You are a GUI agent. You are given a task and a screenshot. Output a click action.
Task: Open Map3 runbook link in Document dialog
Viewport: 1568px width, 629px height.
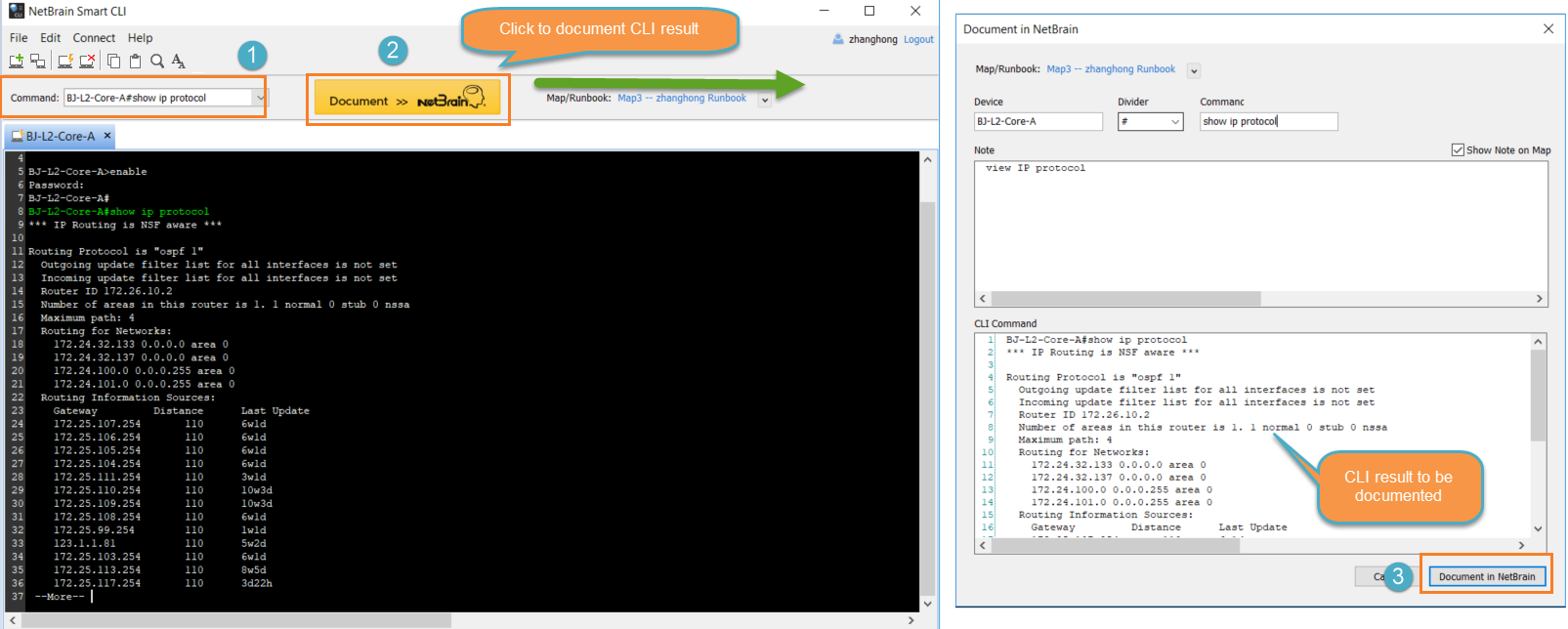pyautogui.click(x=1111, y=69)
